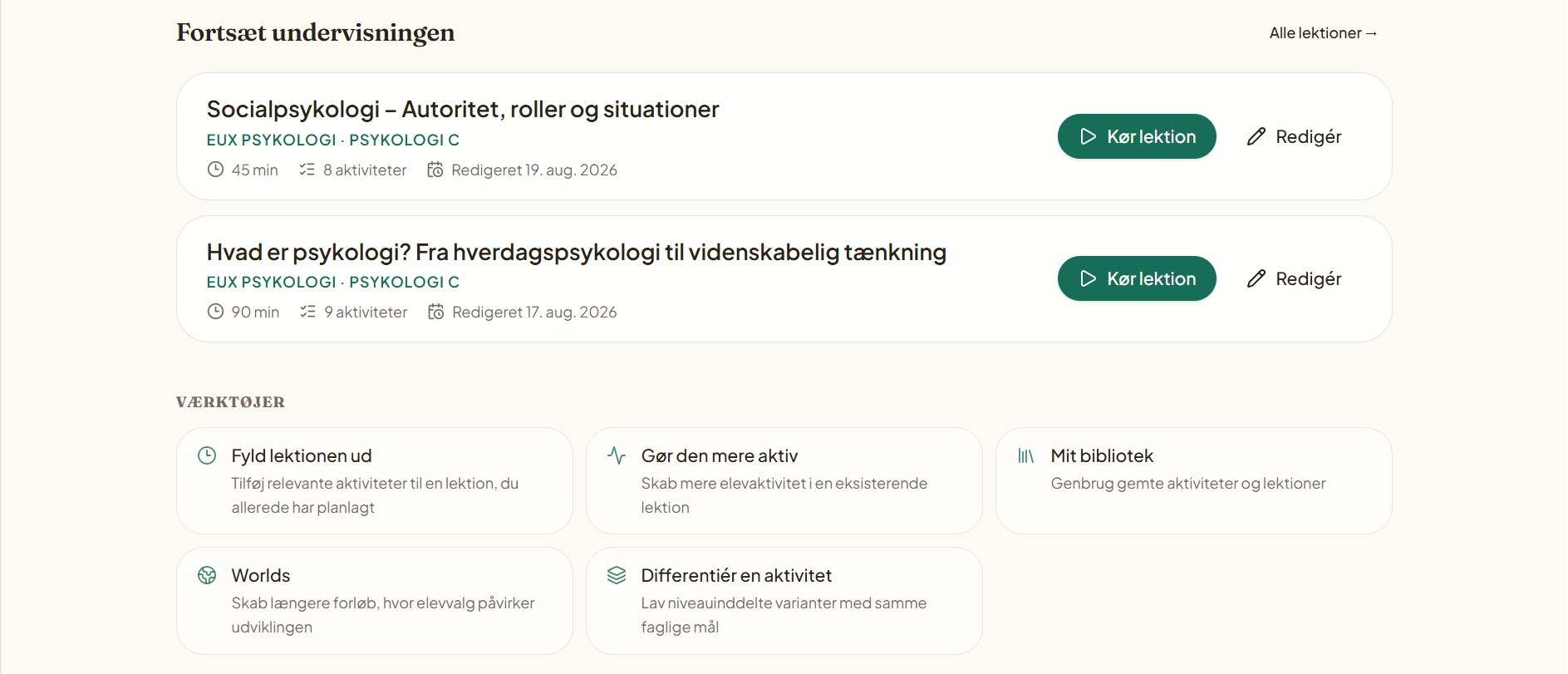This screenshot has width=1568, height=674.
Task: Click the clock icon beside 45 min
Action: coord(215,170)
